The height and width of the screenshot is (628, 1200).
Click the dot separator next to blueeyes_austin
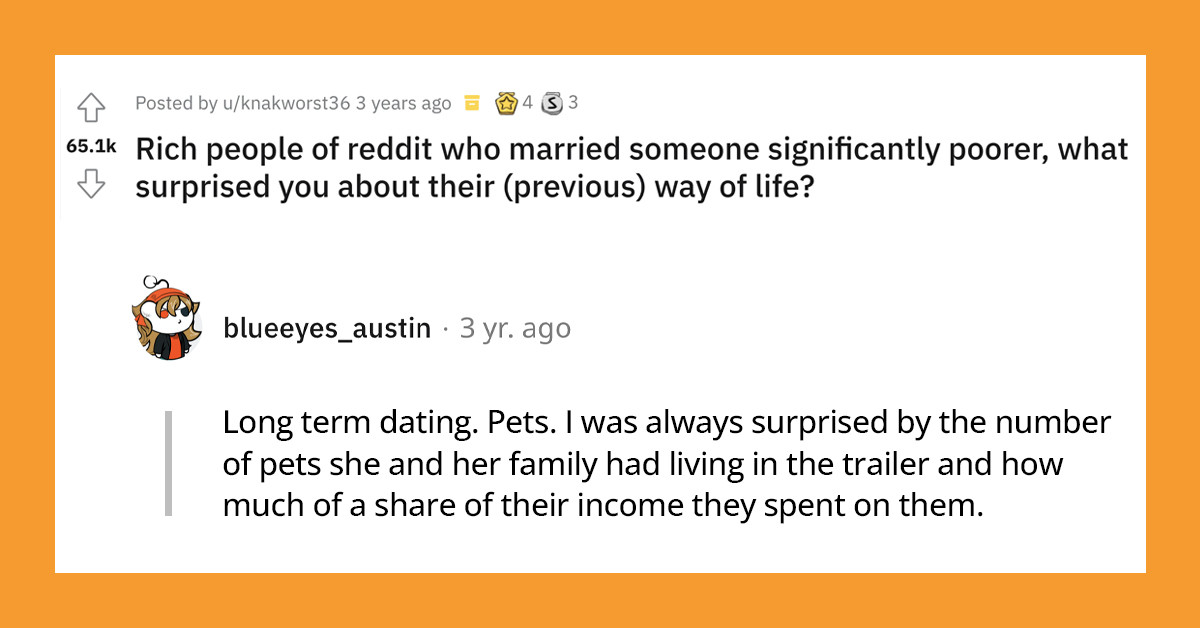point(447,327)
